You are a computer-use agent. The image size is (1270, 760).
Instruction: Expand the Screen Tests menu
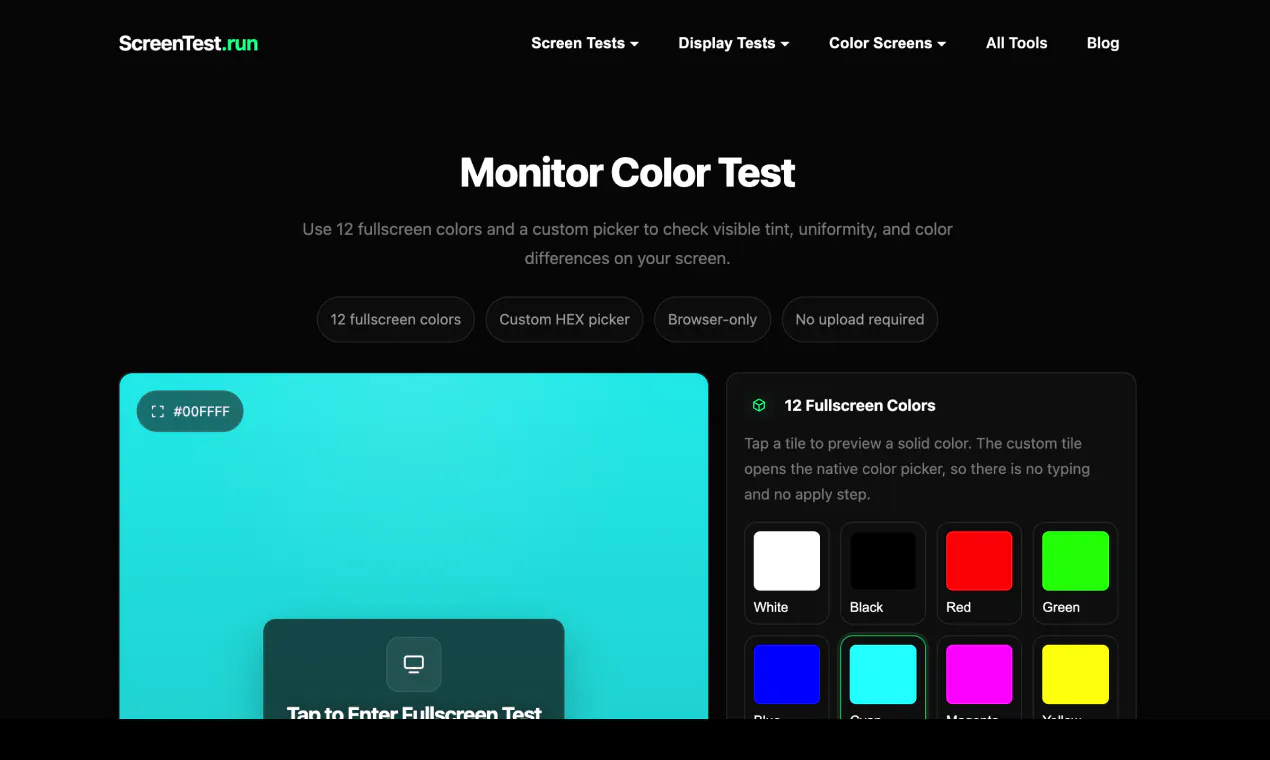(x=585, y=43)
